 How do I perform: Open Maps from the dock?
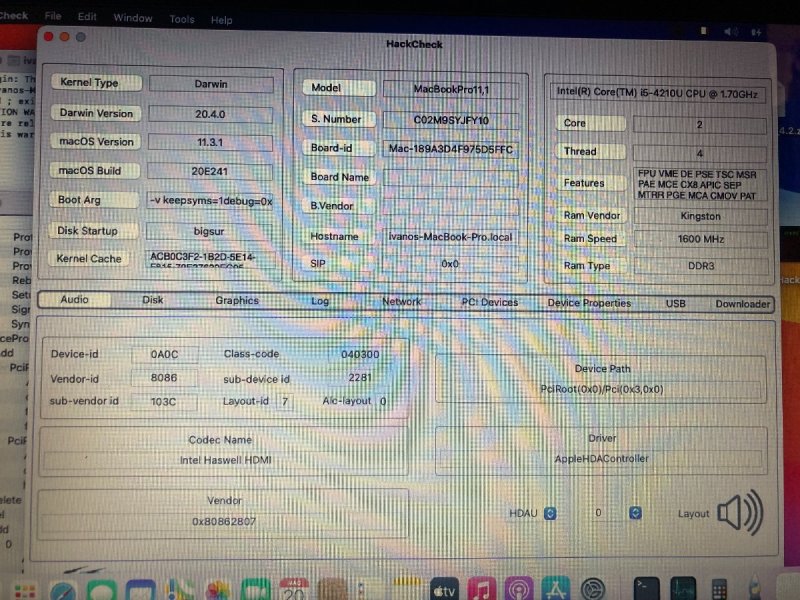tap(179, 591)
